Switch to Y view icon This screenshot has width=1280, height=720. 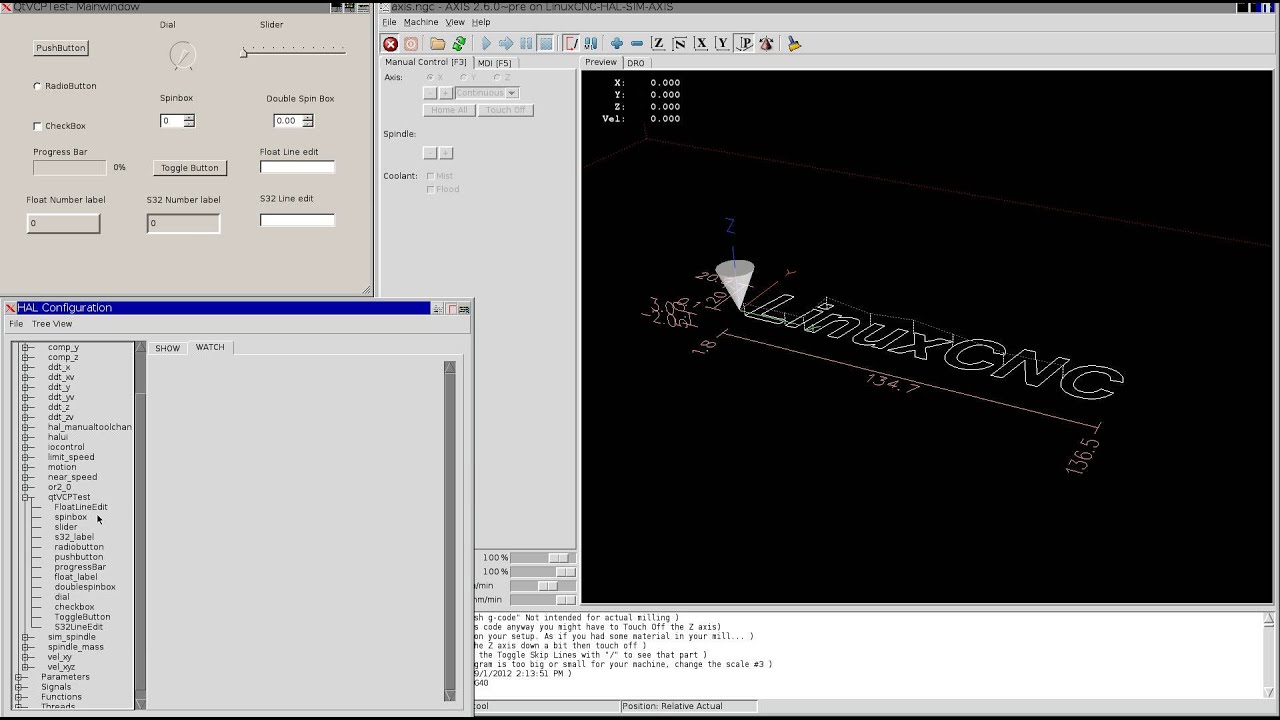(x=722, y=44)
